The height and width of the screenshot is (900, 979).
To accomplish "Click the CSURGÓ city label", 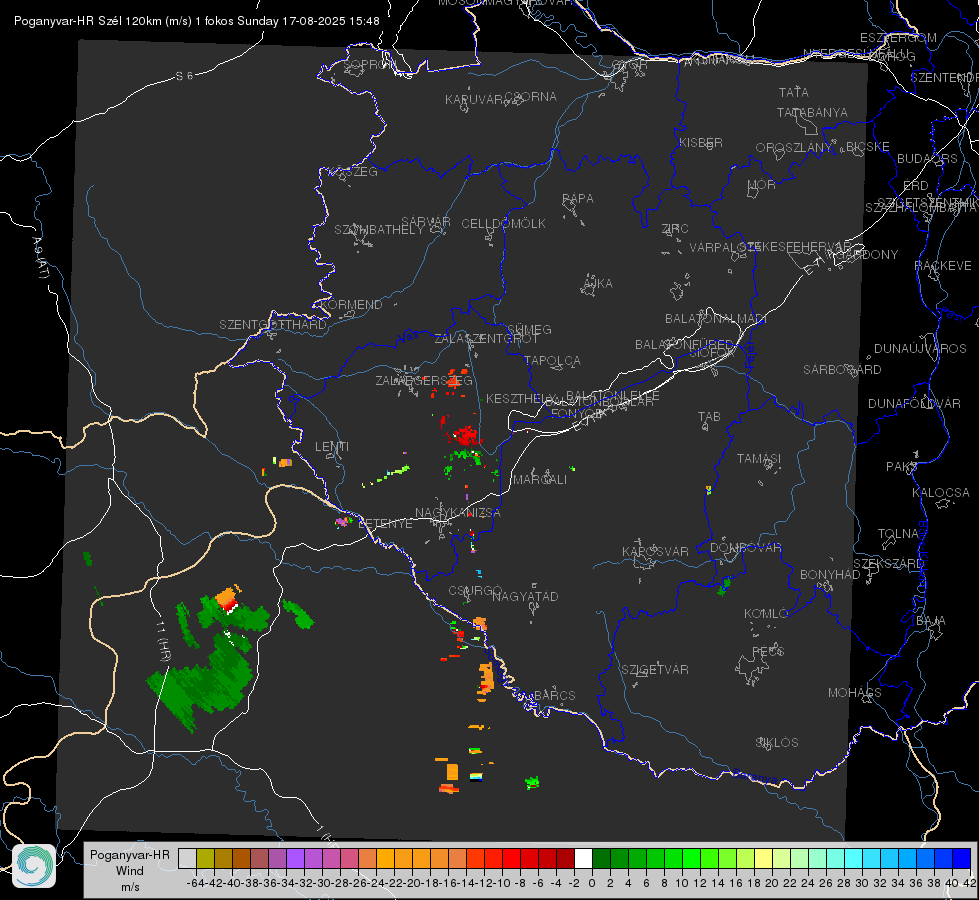I will pos(475,591).
